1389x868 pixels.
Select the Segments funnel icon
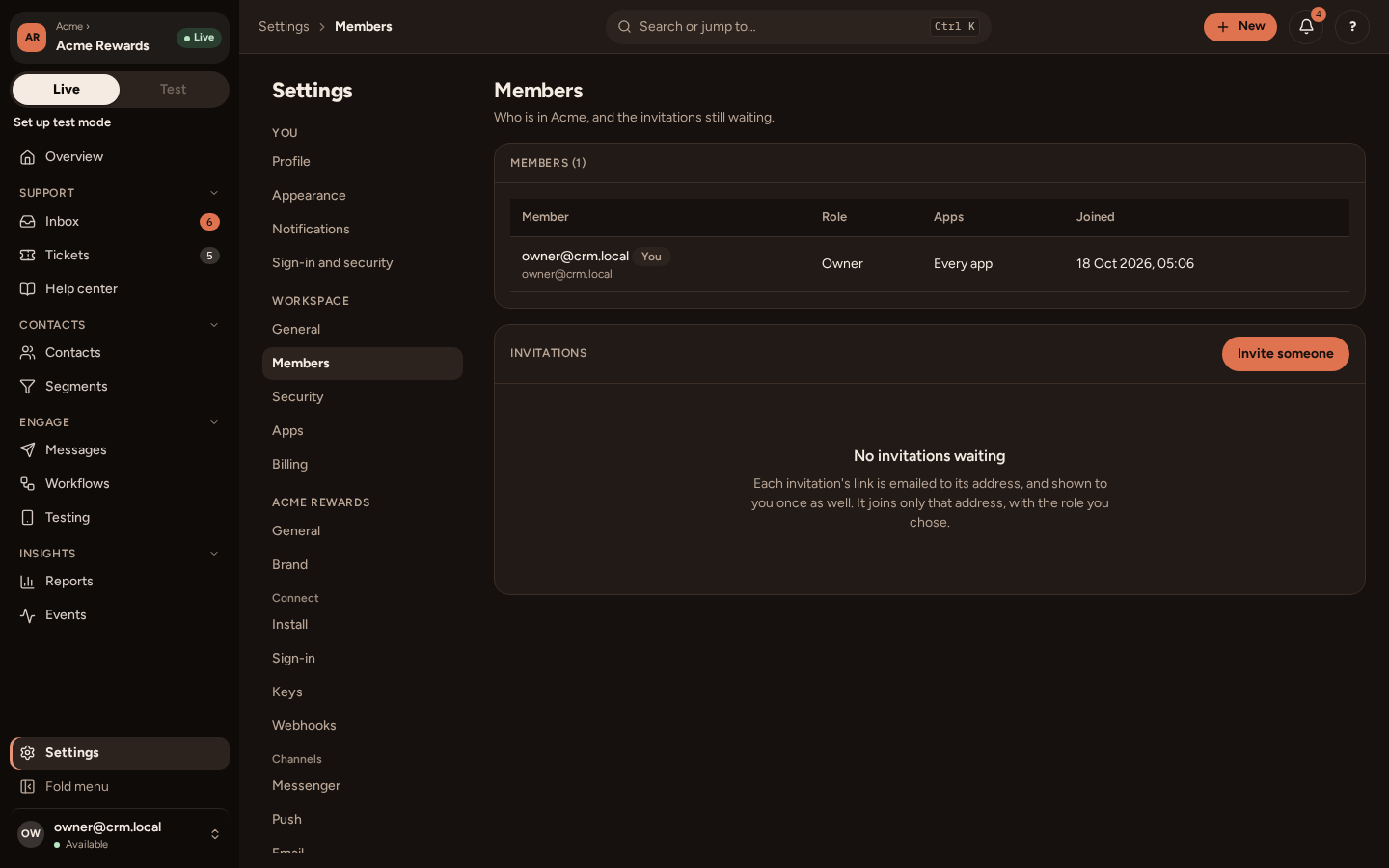[x=28, y=387]
